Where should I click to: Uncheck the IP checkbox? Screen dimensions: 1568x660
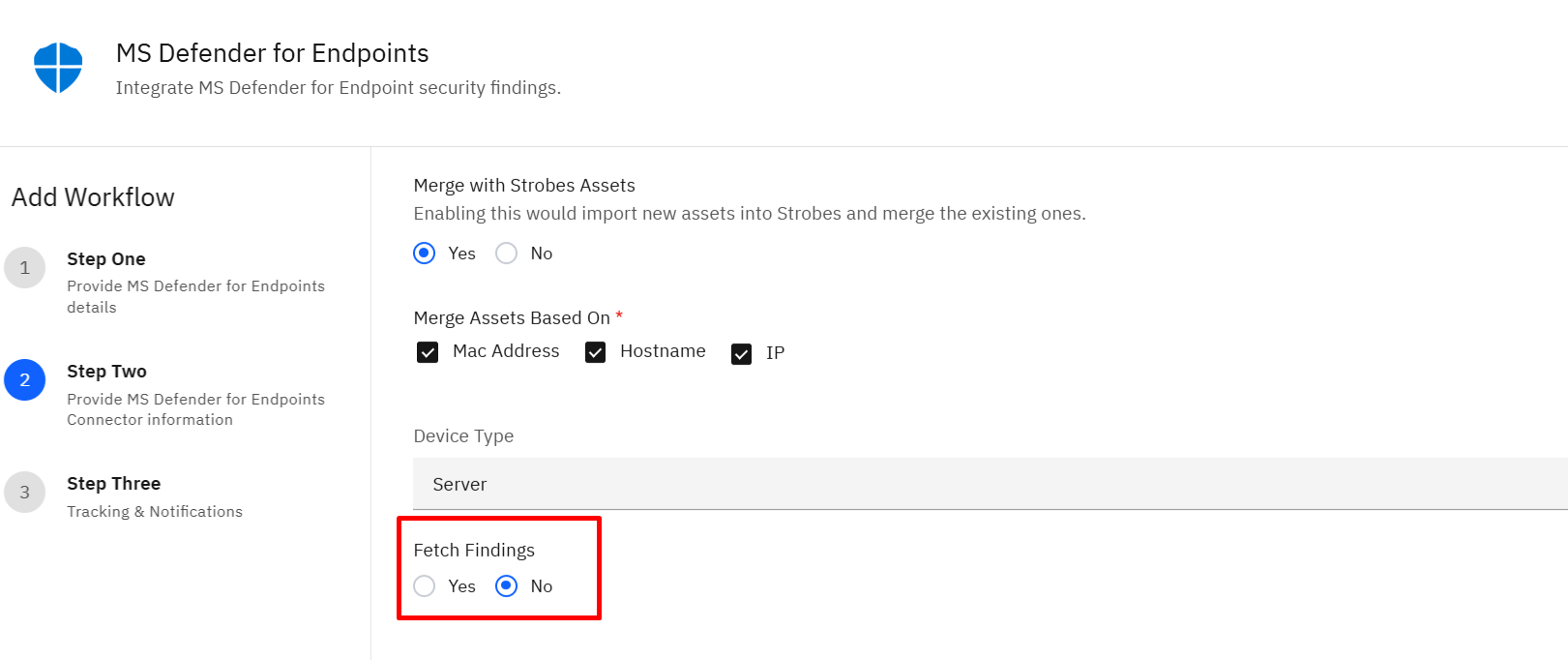tap(741, 354)
